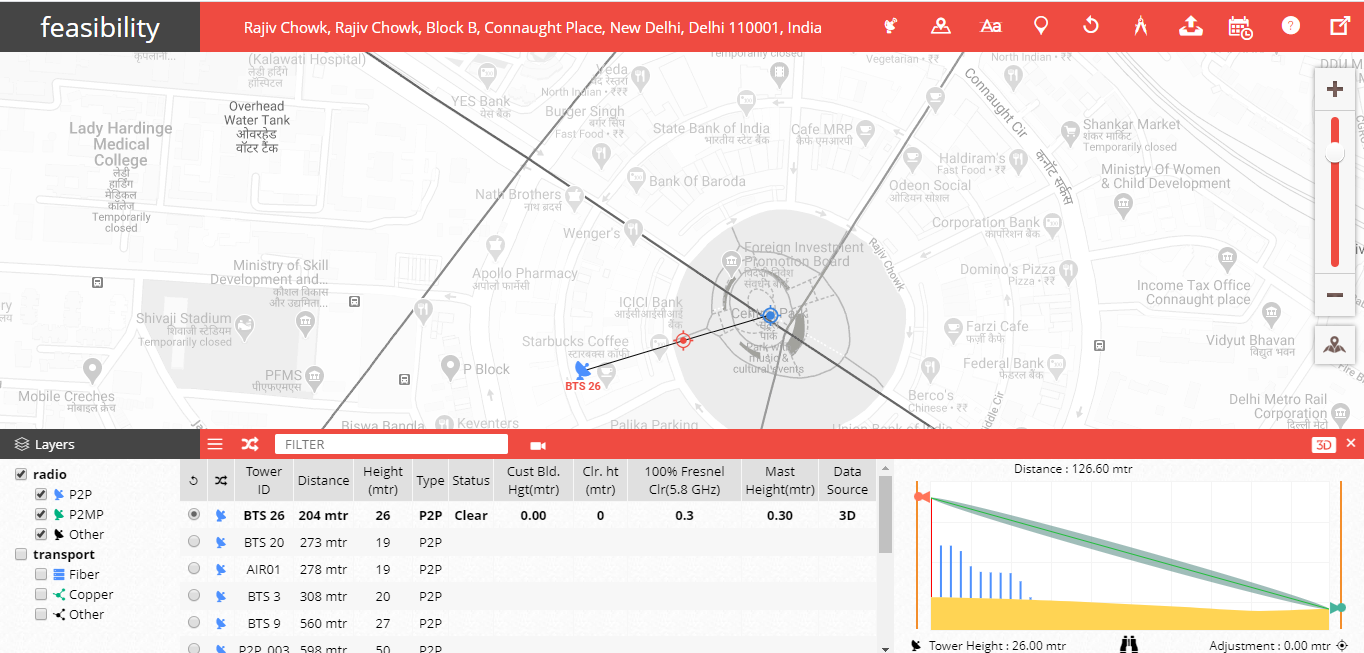Click the upload tray icon
The height and width of the screenshot is (653, 1364).
(x=1191, y=26)
